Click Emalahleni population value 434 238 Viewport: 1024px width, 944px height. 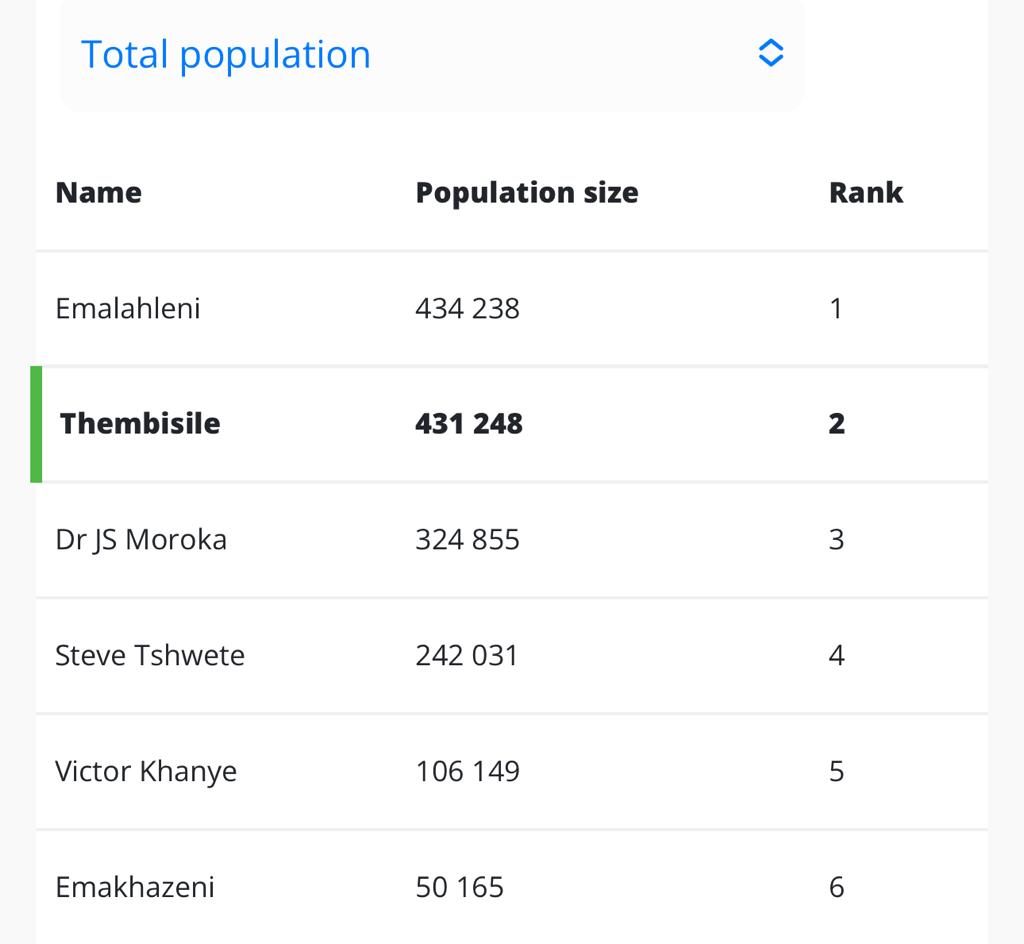tap(467, 308)
